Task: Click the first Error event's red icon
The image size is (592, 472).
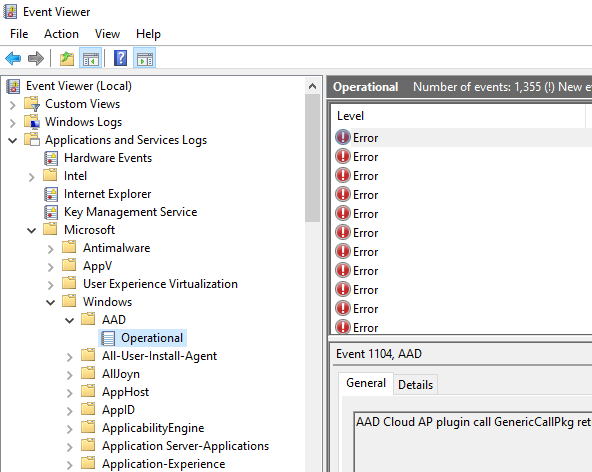Action: pos(343,137)
